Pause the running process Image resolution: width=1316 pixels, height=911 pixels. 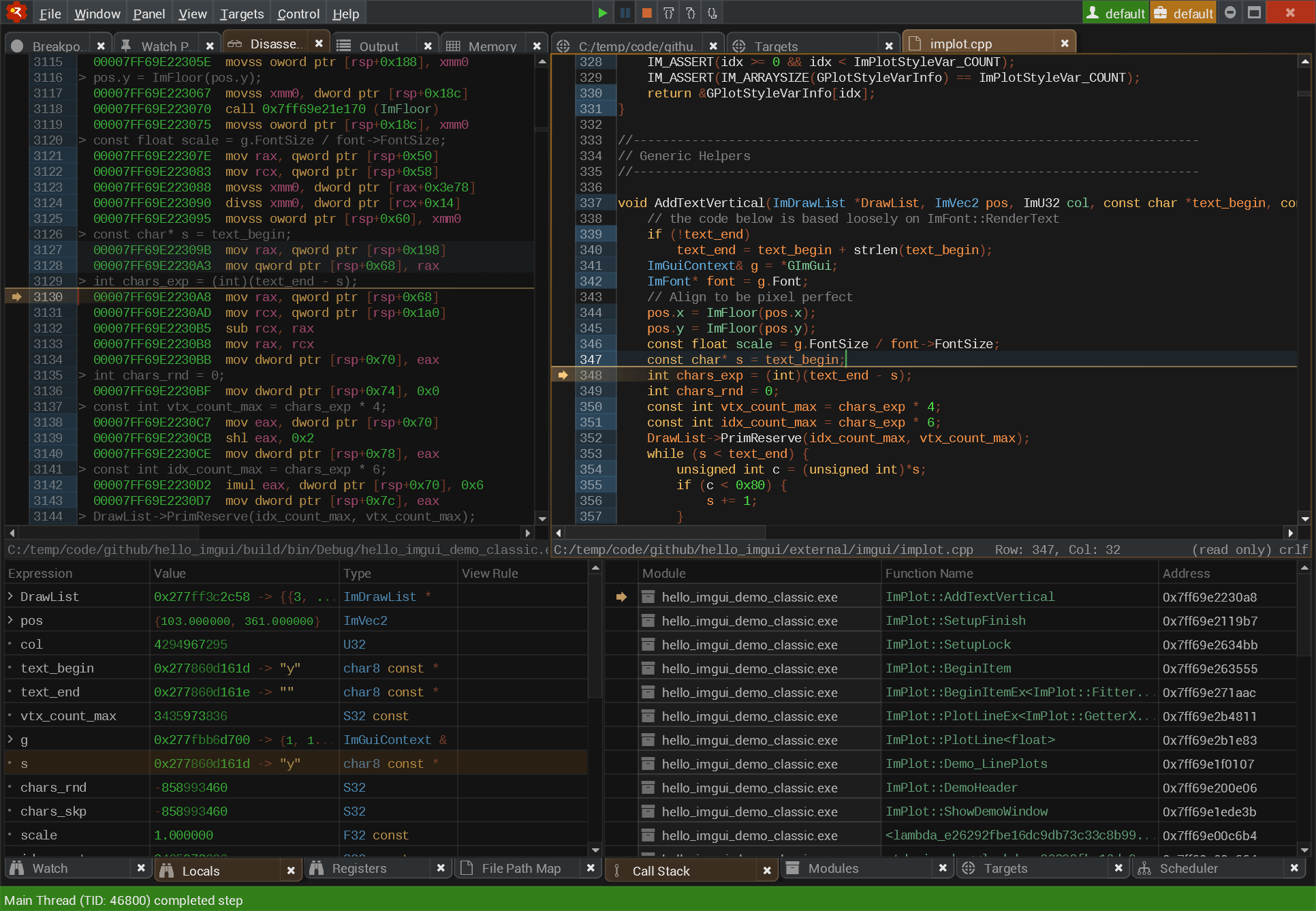(625, 12)
